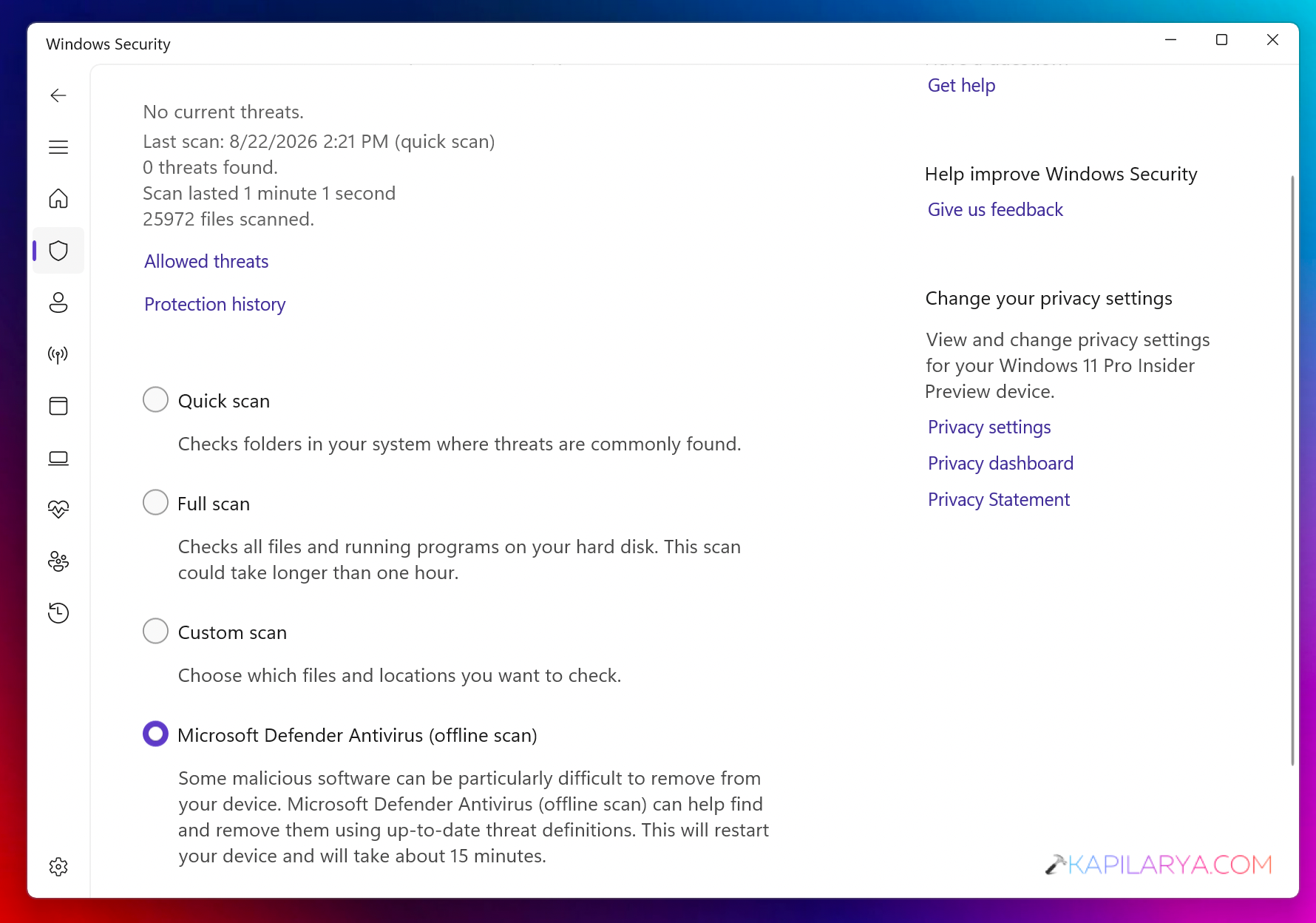Open the Allowed threats link

(x=206, y=261)
